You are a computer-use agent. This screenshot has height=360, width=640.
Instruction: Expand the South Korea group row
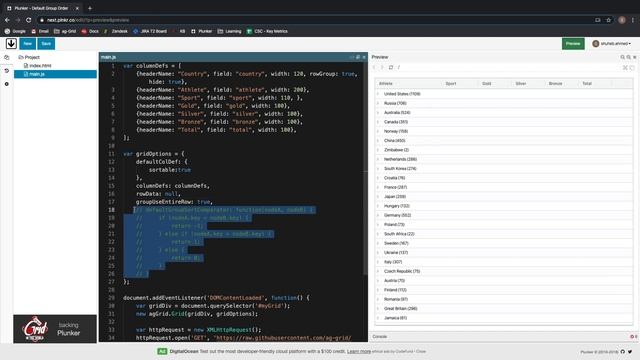point(378,169)
